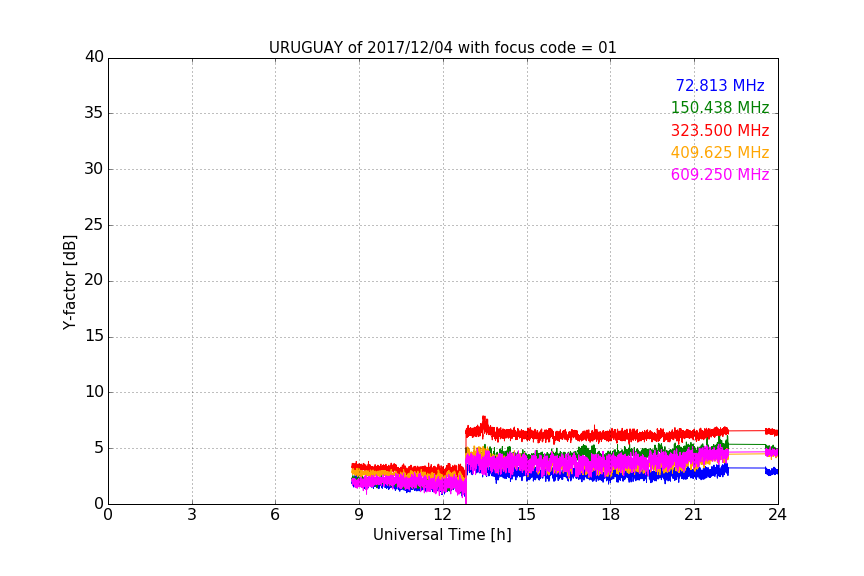Click x-axis tick label 24
The height and width of the screenshot is (576, 864).
[x=777, y=515]
